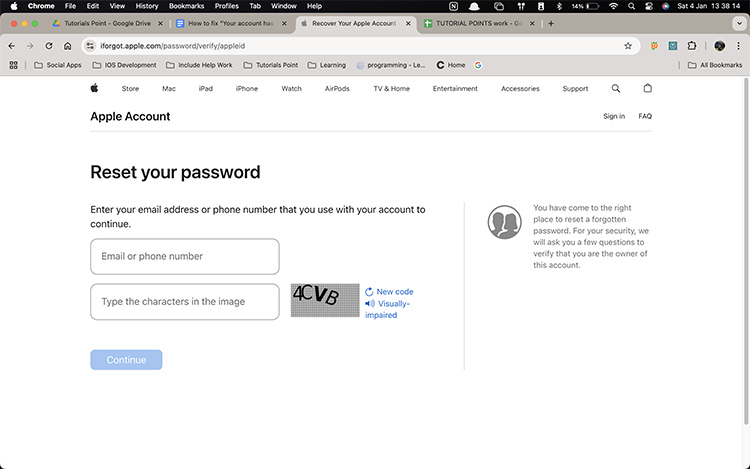This screenshot has width=750, height=469.
Task: Open TV & Home in Apple navigation
Action: tap(391, 88)
